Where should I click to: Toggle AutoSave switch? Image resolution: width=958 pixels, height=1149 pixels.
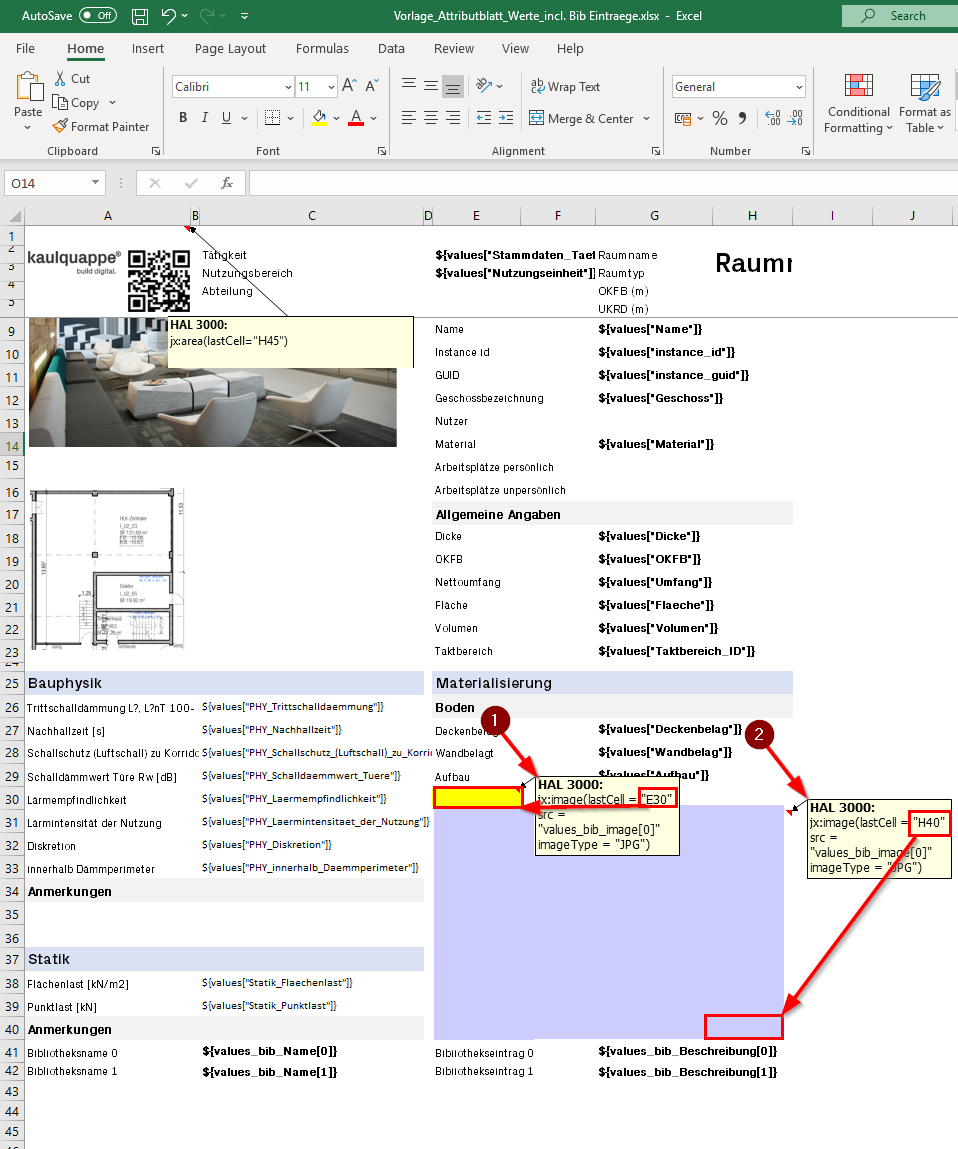point(98,15)
